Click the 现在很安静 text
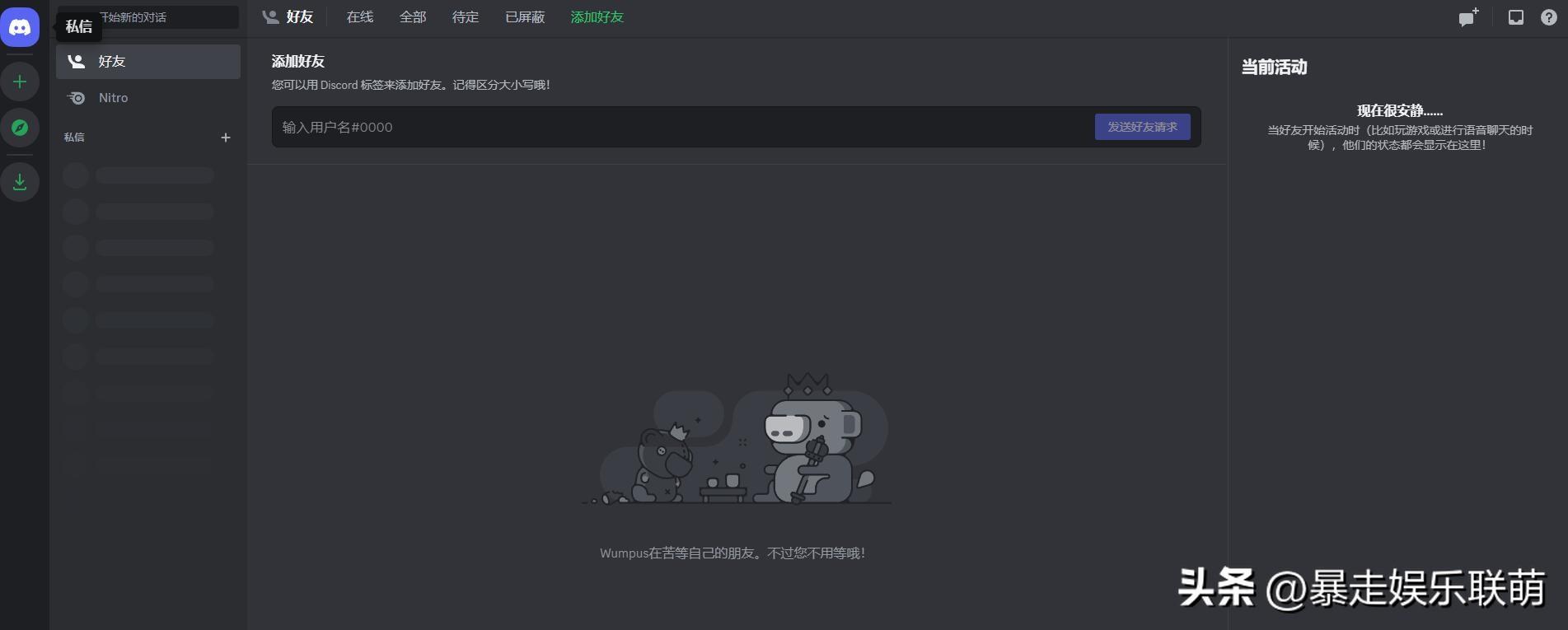Screen dimensions: 1568x630 click(1400, 111)
